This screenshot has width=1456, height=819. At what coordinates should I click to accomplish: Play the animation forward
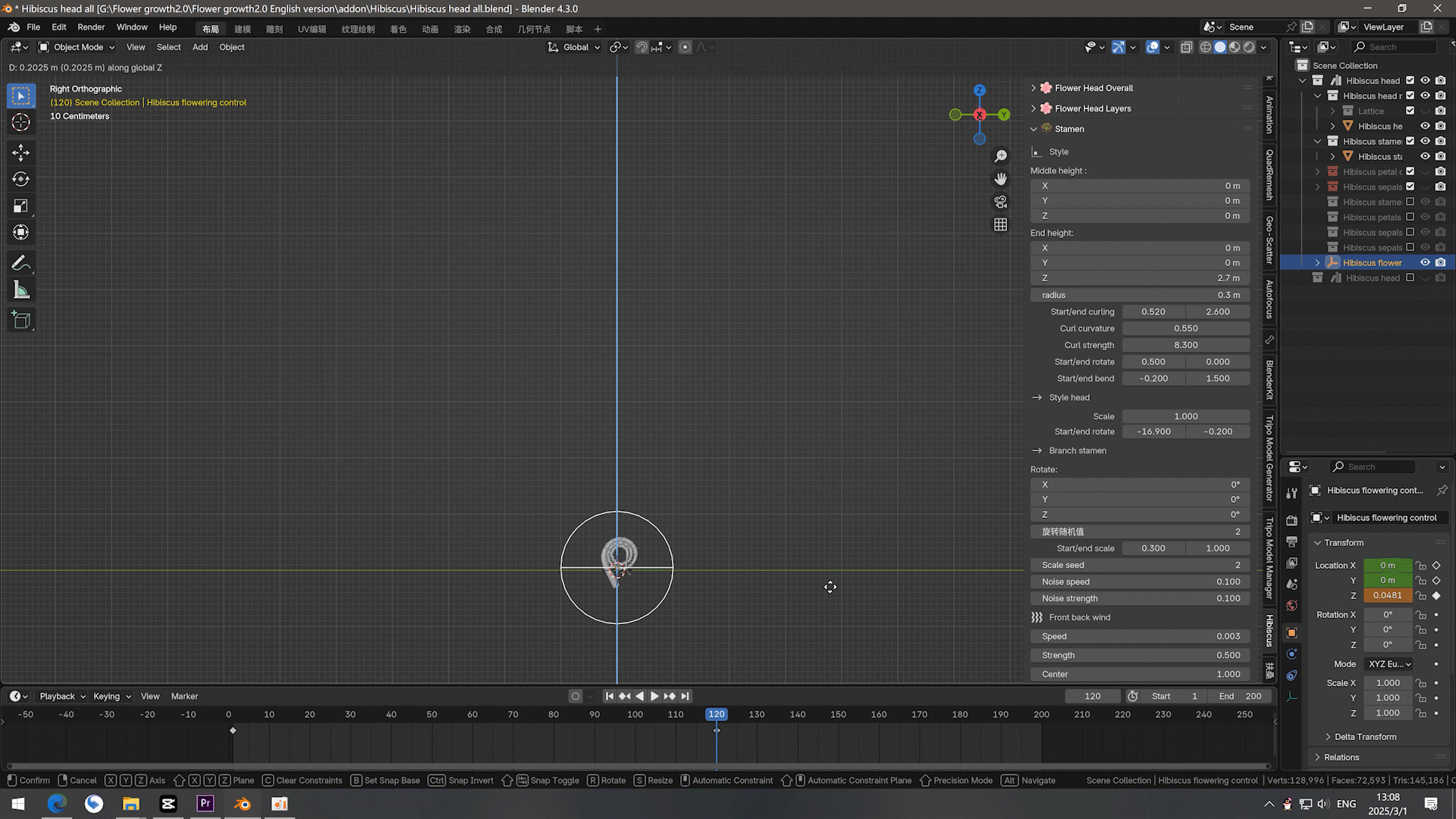(654, 696)
